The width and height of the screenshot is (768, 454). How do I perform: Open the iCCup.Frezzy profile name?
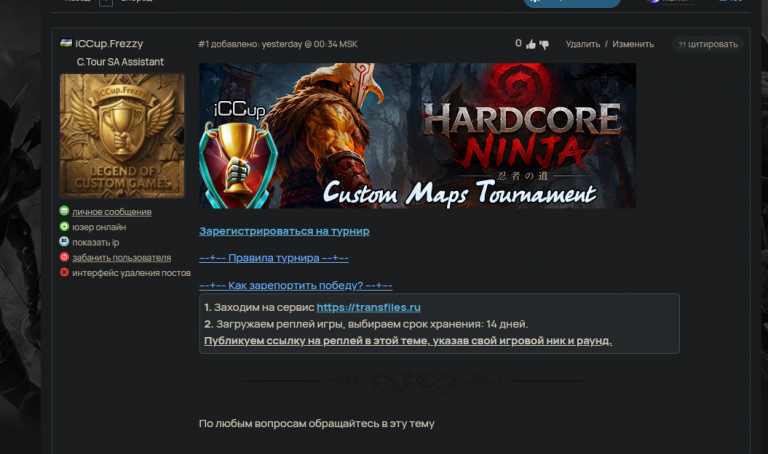pyautogui.click(x=109, y=44)
